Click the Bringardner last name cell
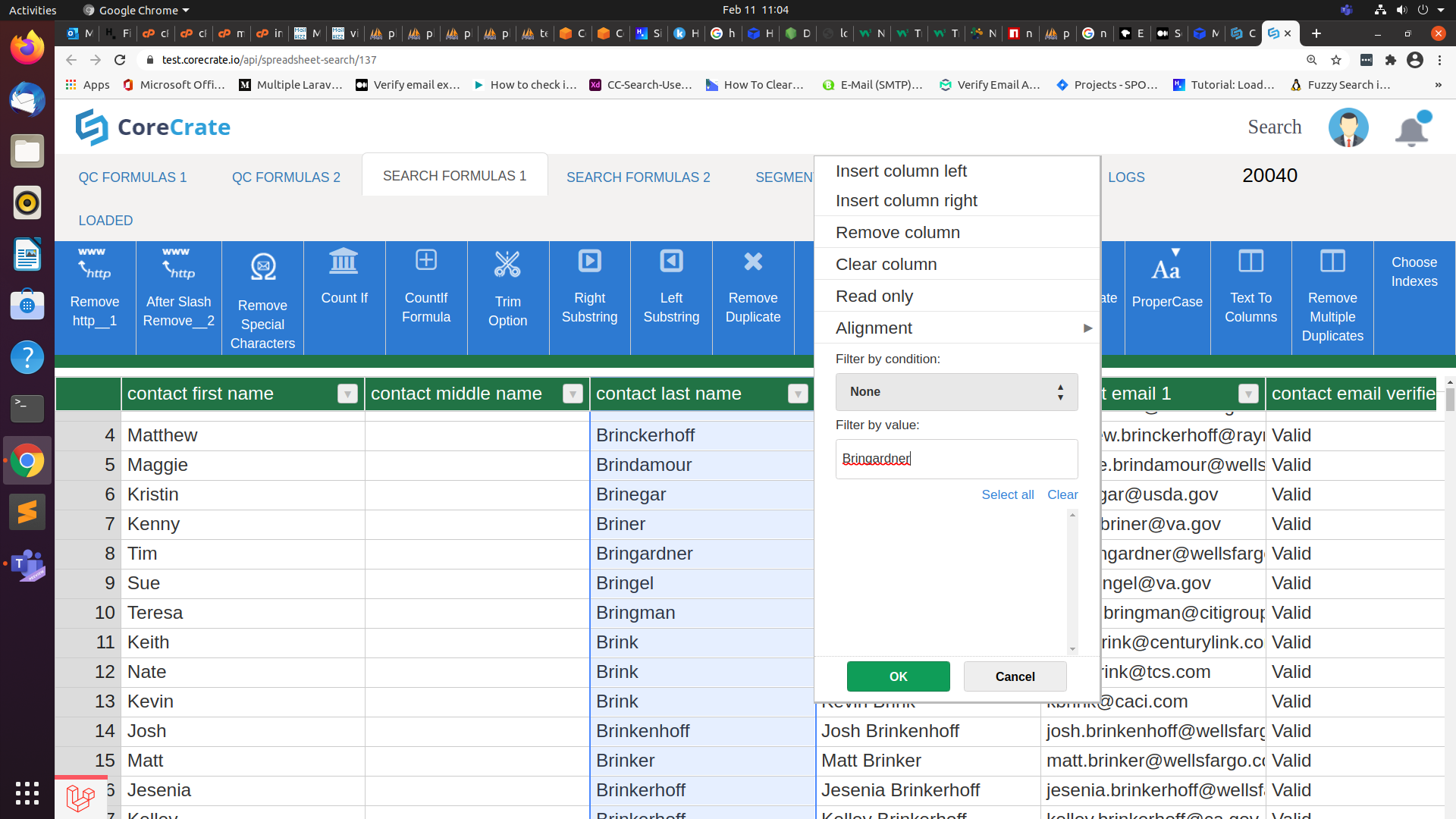 701,554
